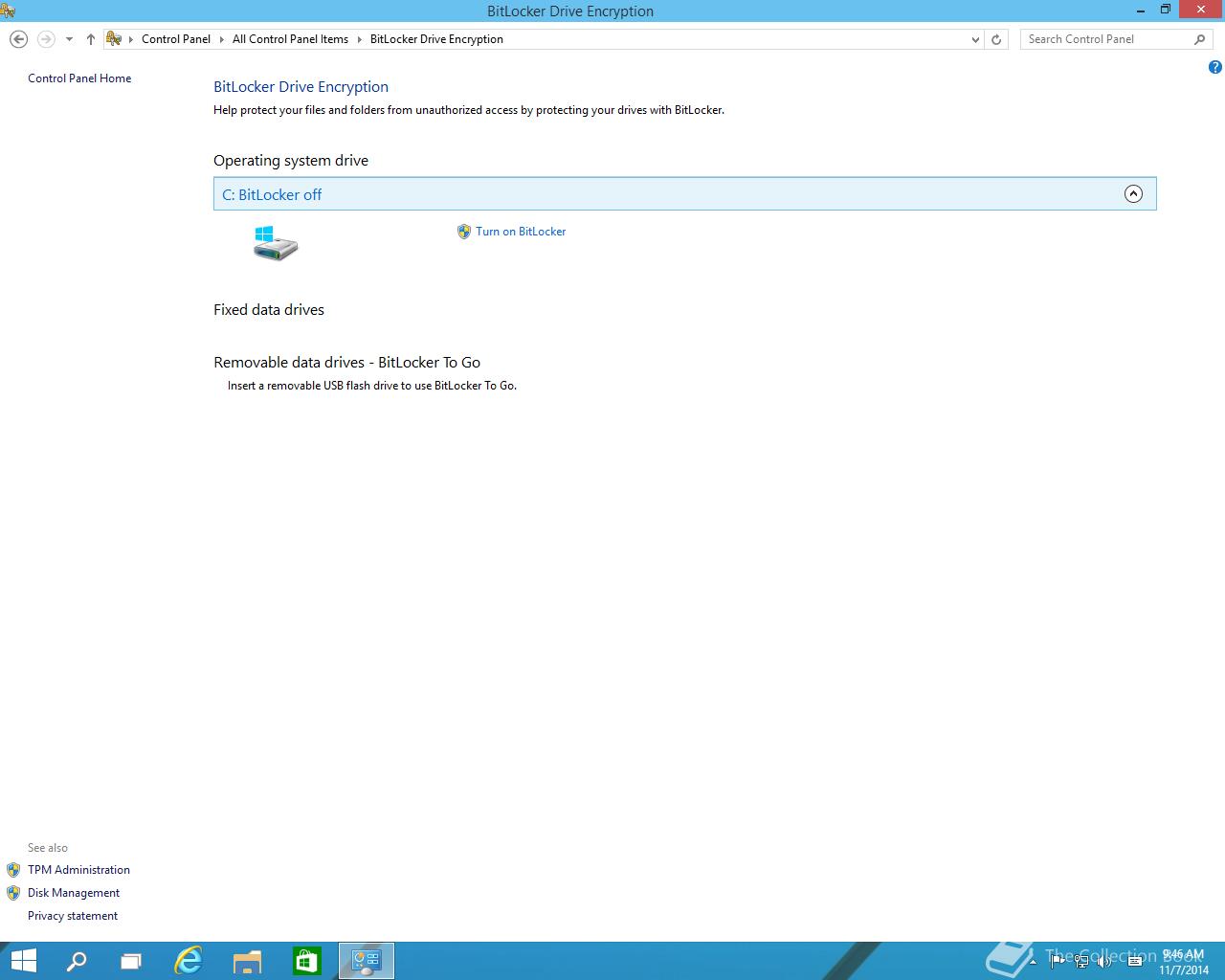Click shield icon next to TPM Administration
Screen dimensions: 1225x980
(13, 870)
